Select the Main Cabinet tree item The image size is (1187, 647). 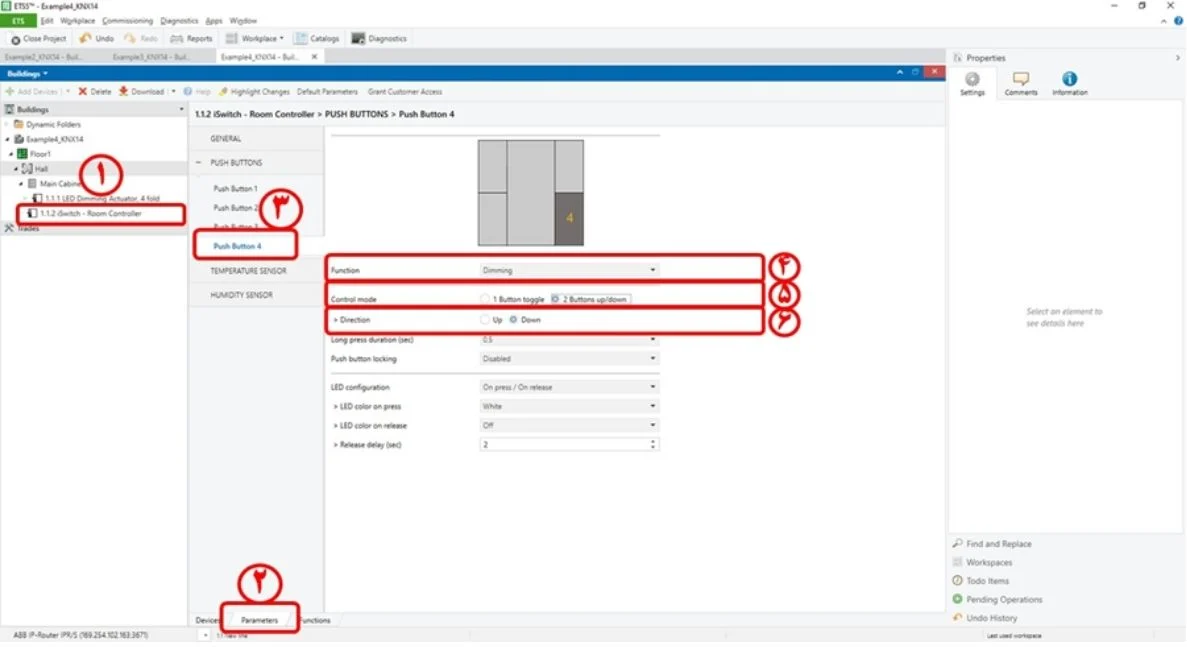coord(60,184)
